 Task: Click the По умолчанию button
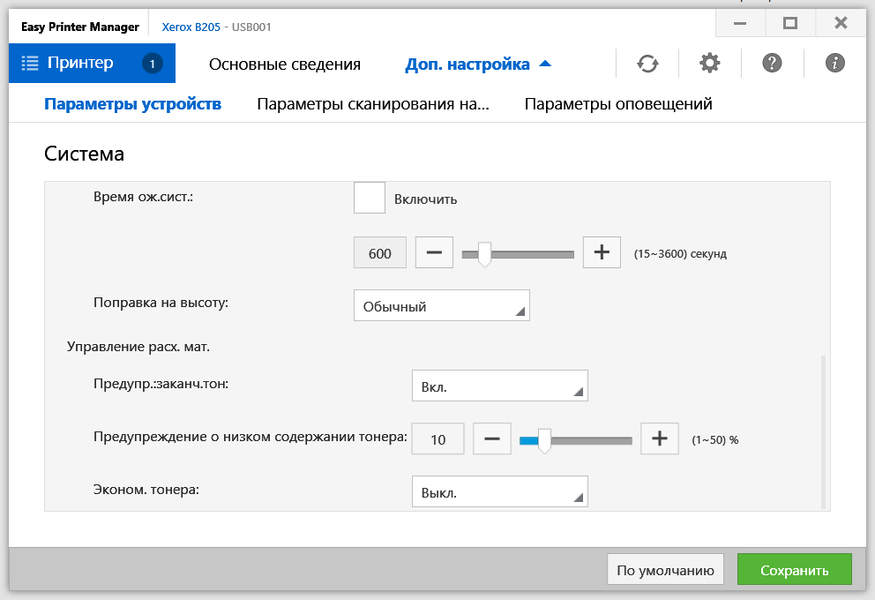[x=665, y=571]
